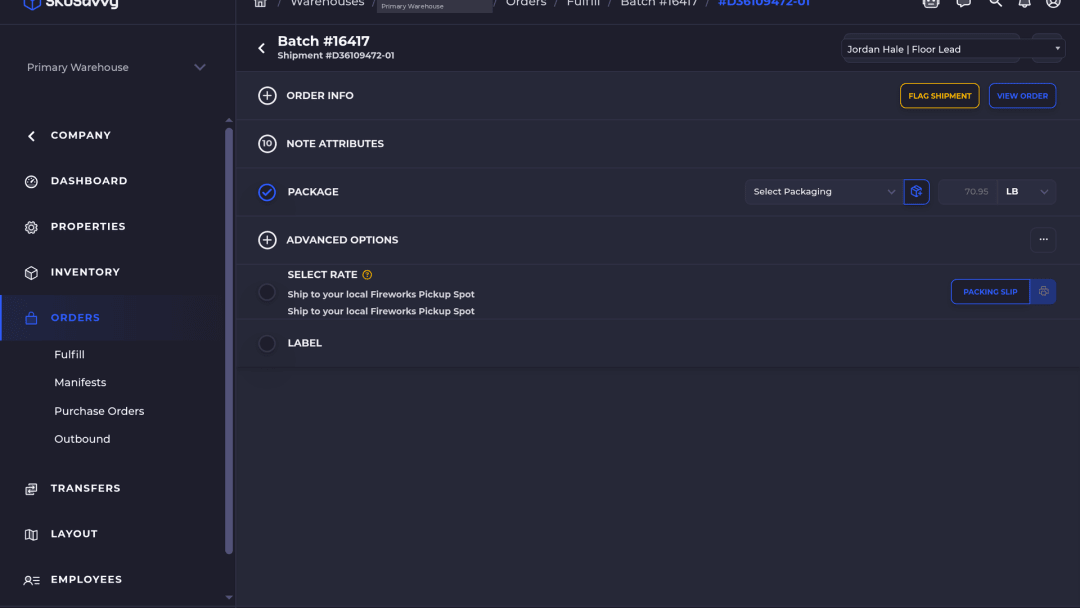Click the search magnifier in top bar

(995, 3)
